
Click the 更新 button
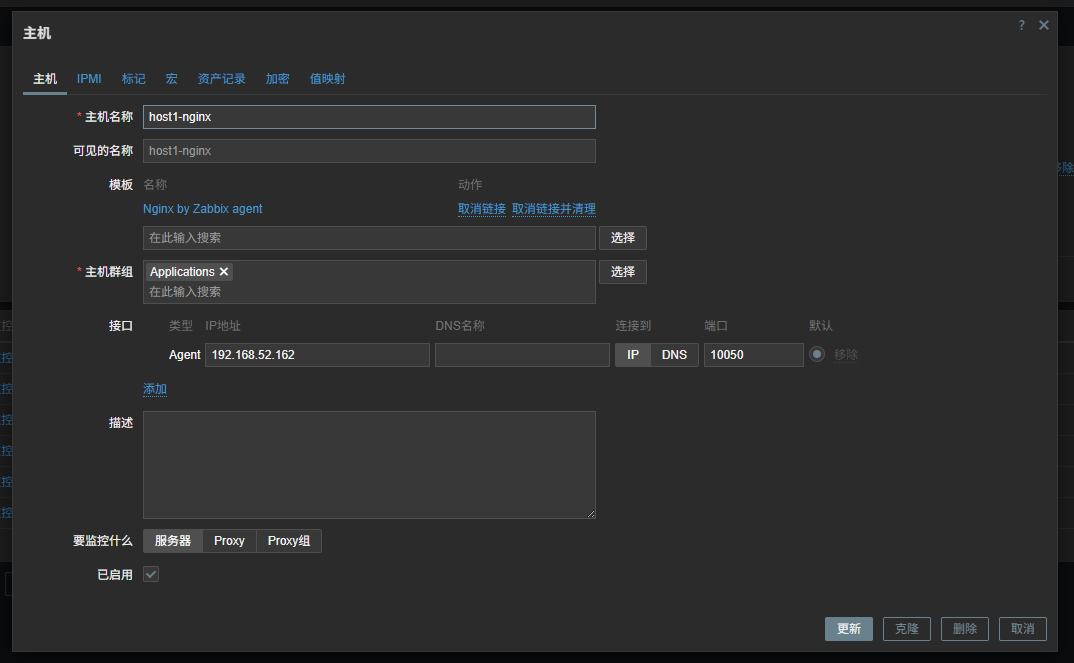(849, 629)
